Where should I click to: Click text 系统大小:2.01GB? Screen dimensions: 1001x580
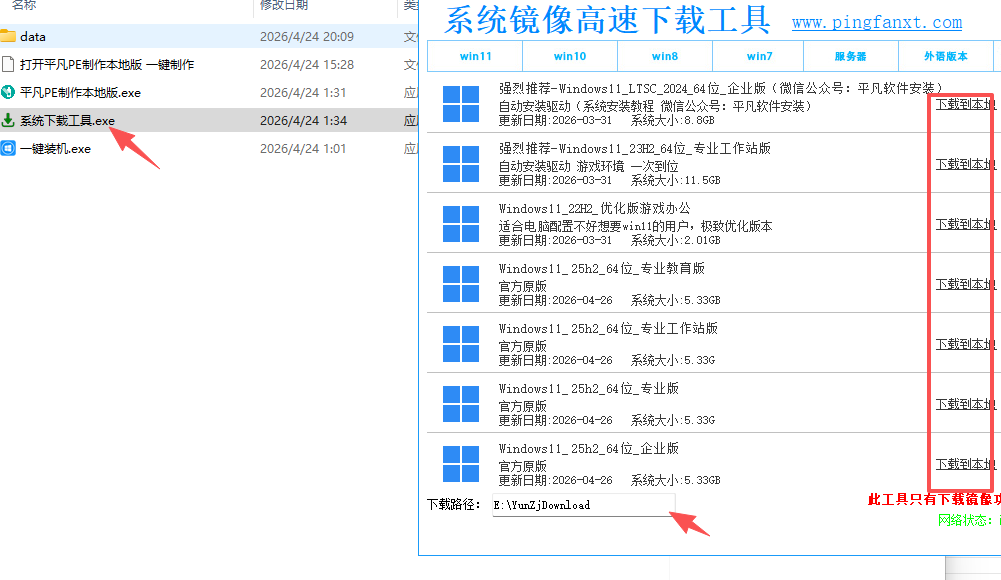[x=675, y=240]
